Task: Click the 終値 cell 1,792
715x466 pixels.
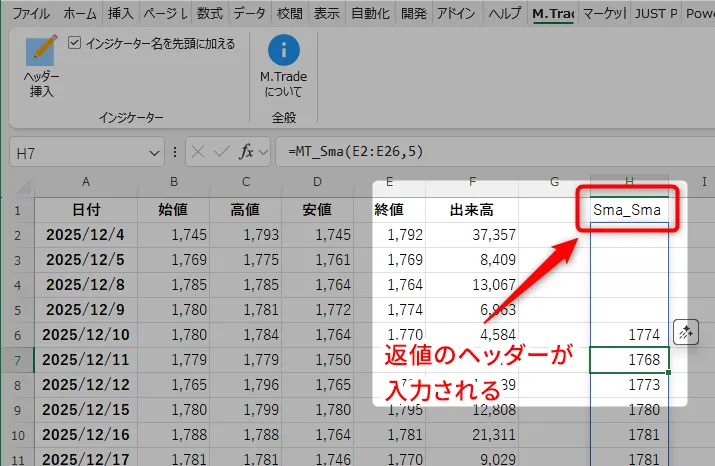Action: pyautogui.click(x=390, y=235)
